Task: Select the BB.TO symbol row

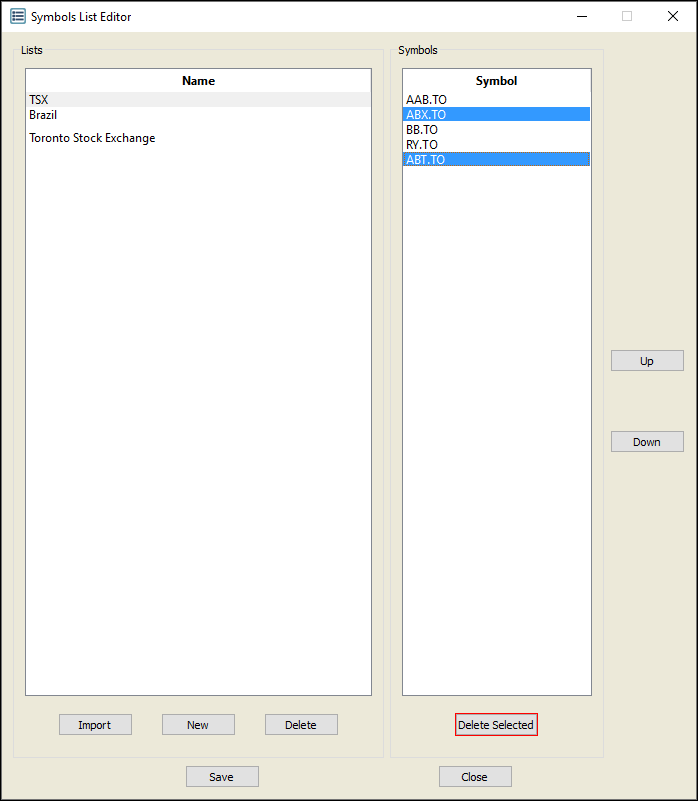Action: point(422,130)
